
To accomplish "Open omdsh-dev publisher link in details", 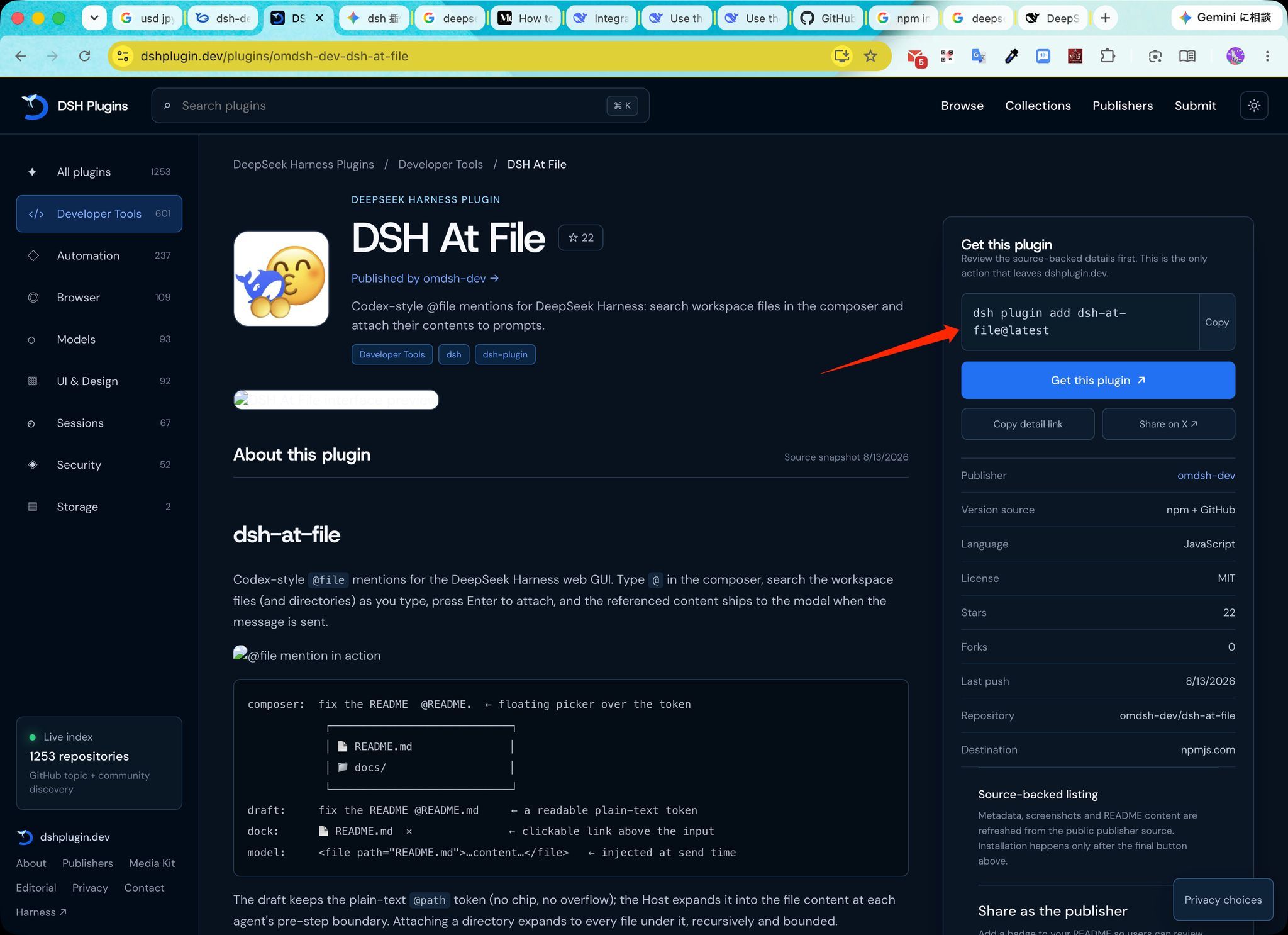I will (1206, 476).
